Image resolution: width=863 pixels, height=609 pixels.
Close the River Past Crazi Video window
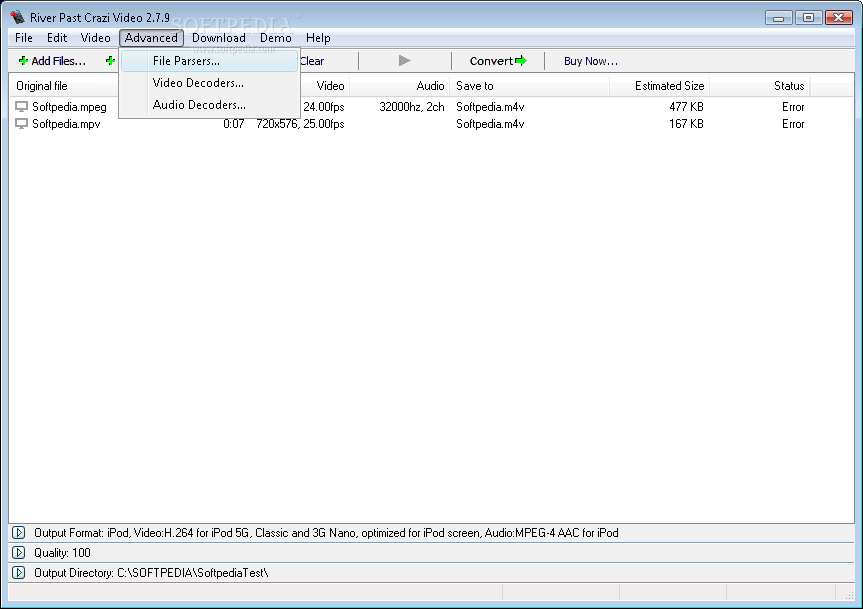[838, 18]
